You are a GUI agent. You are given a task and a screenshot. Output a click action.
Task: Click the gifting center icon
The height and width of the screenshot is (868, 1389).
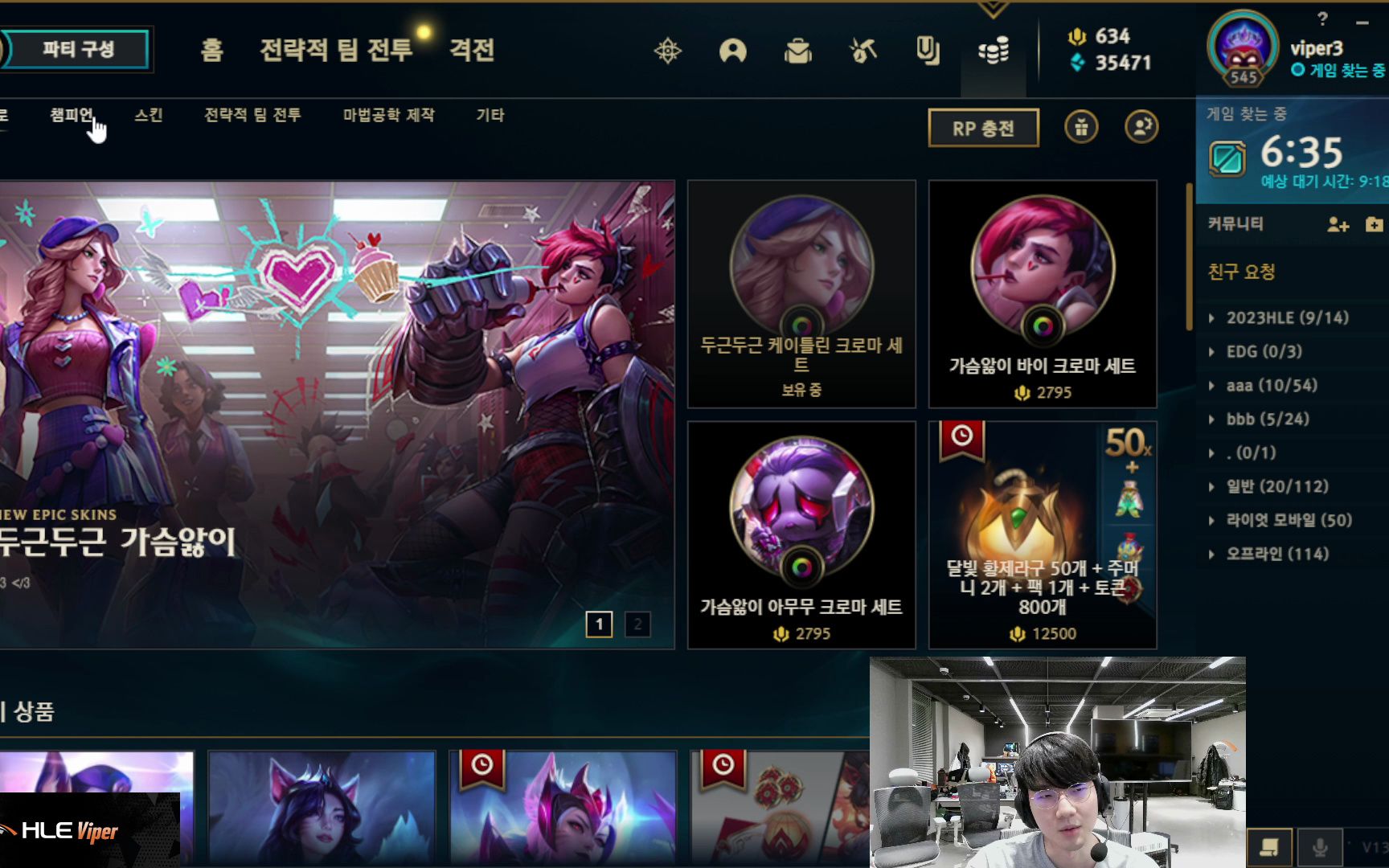coord(1081,127)
